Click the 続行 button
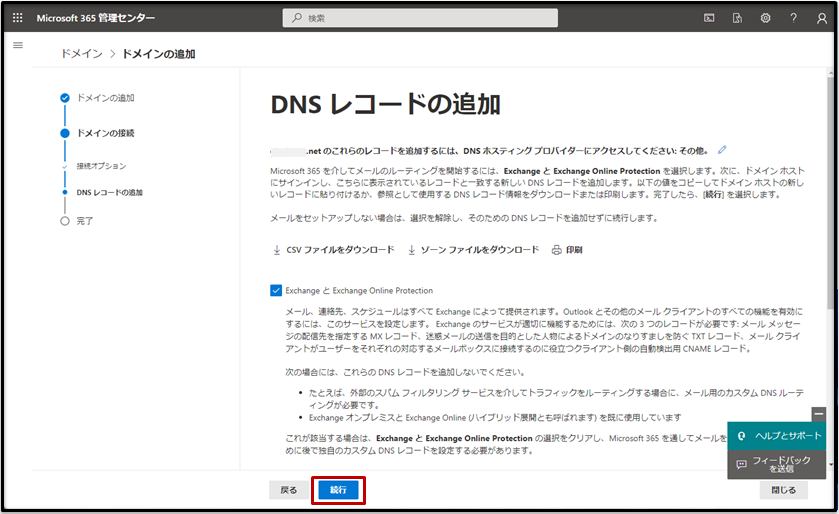 (338, 490)
